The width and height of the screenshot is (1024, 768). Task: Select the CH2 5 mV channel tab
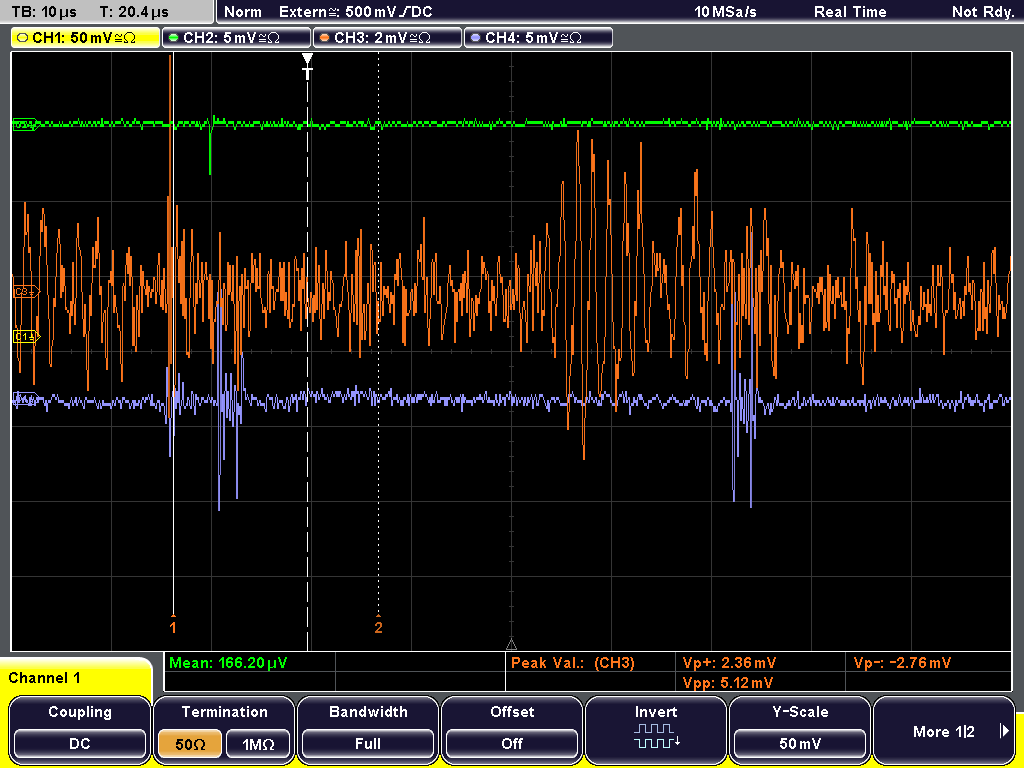tap(236, 38)
